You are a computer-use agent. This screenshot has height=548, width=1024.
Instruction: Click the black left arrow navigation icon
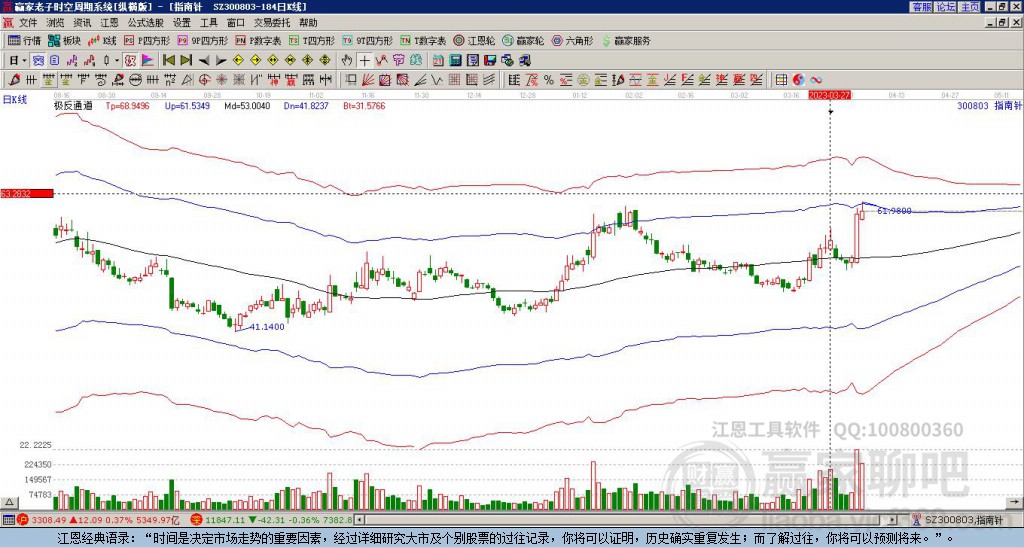[x=204, y=61]
